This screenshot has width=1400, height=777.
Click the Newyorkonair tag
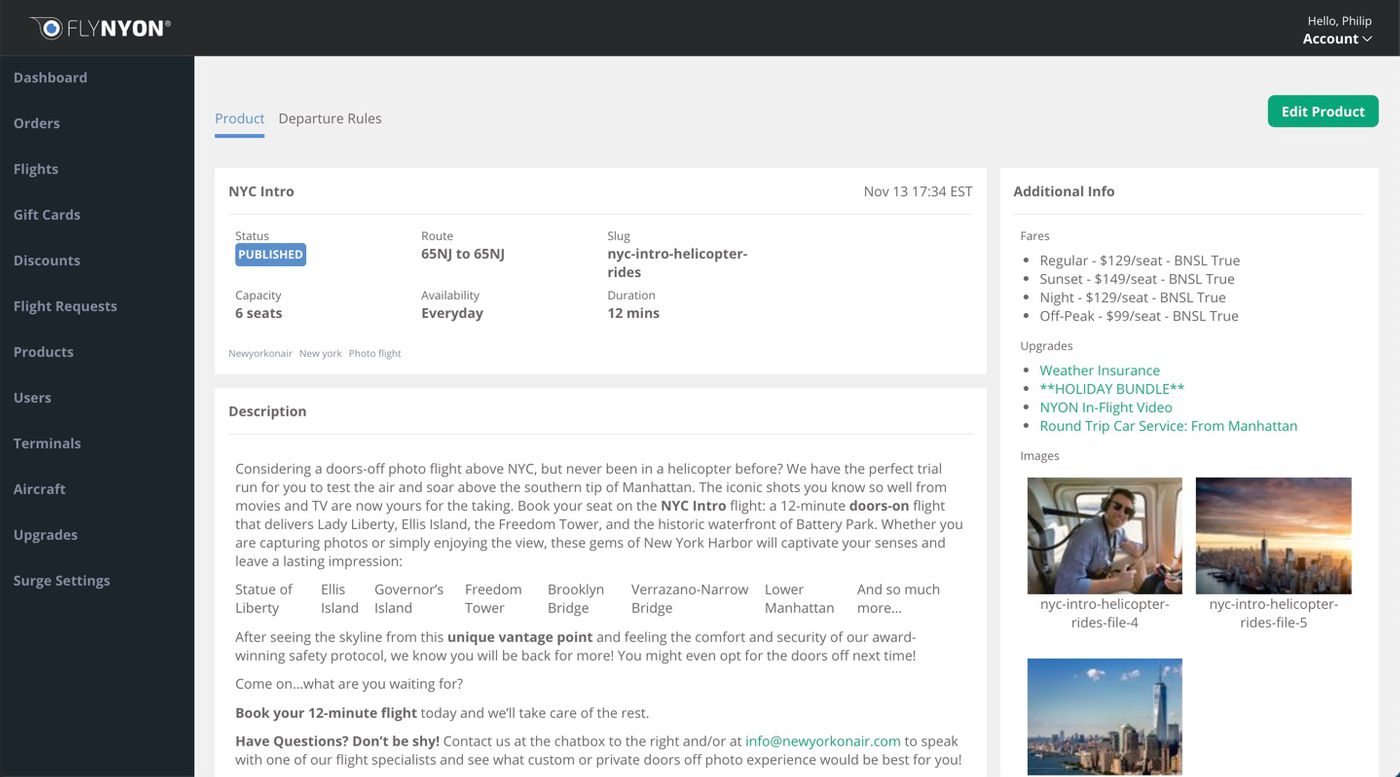tap(260, 353)
